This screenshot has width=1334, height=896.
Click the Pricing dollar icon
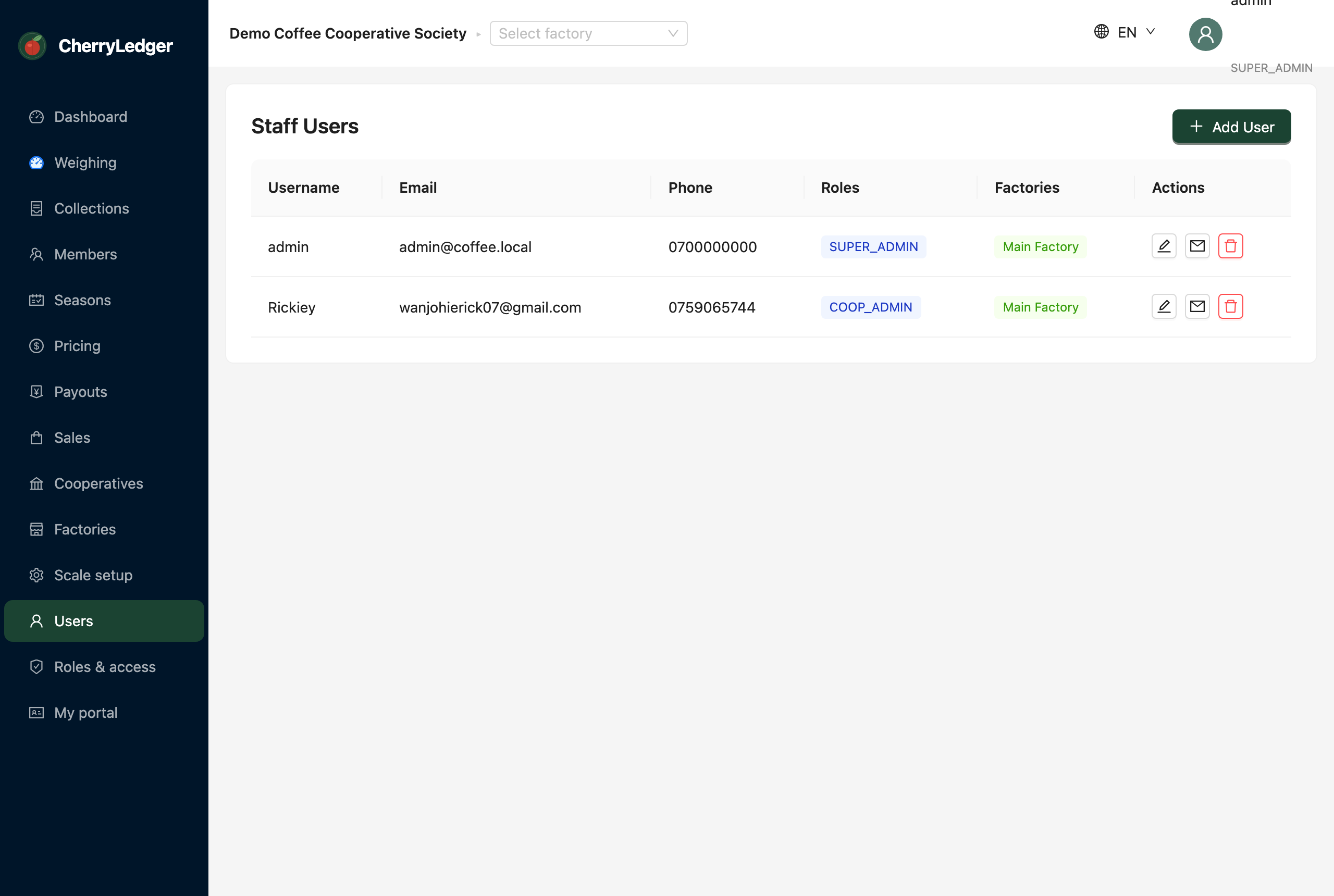pos(36,346)
